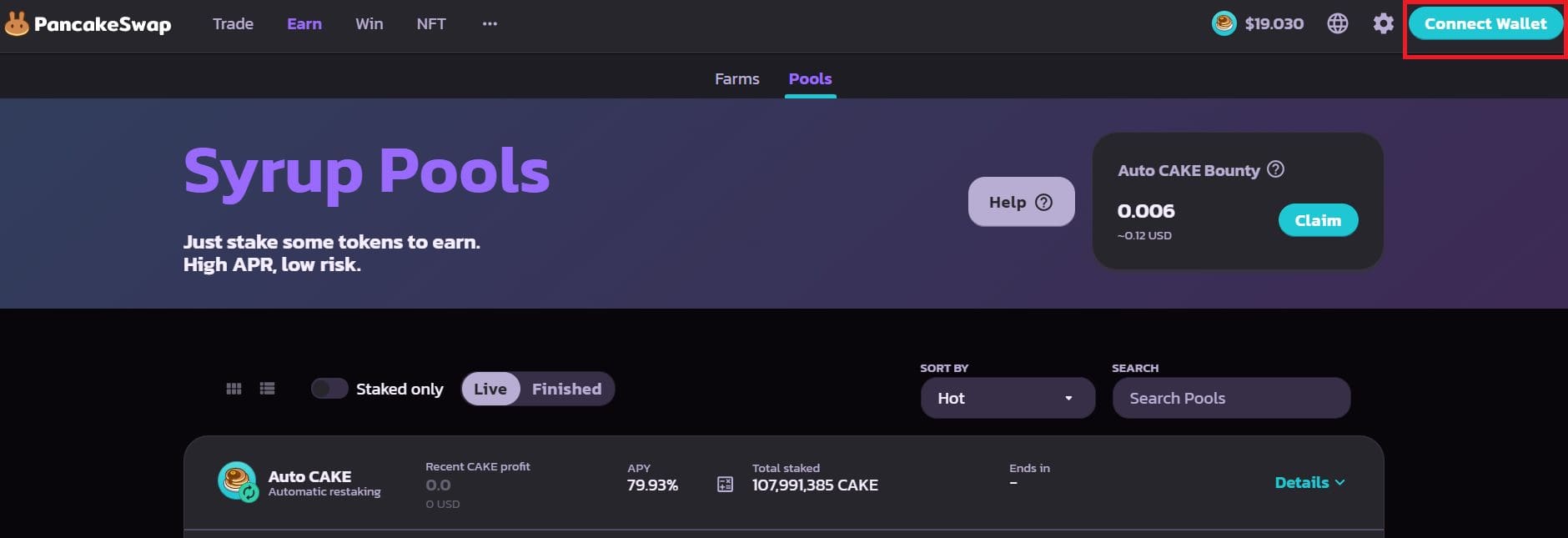Select the Live pools toggle
Image resolution: width=1568 pixels, height=538 pixels.
(490, 389)
